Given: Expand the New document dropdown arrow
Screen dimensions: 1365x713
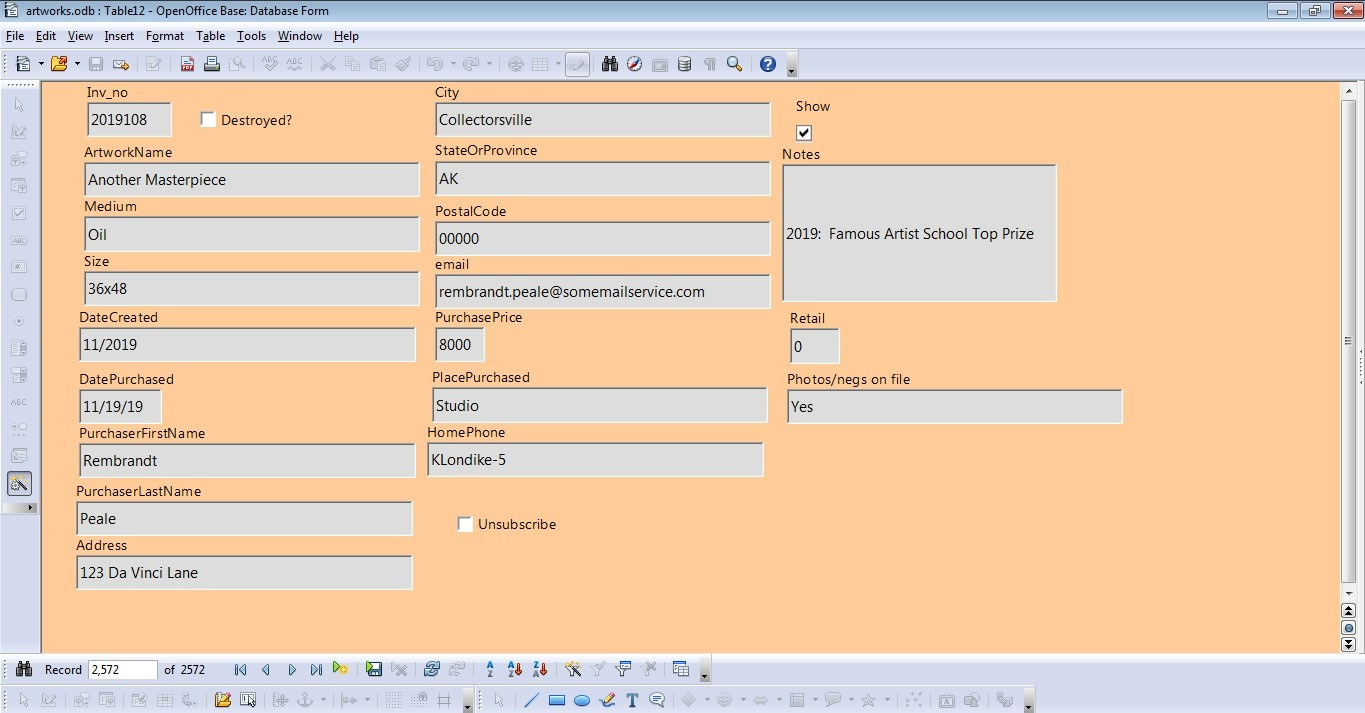Looking at the screenshot, I should coord(41,64).
